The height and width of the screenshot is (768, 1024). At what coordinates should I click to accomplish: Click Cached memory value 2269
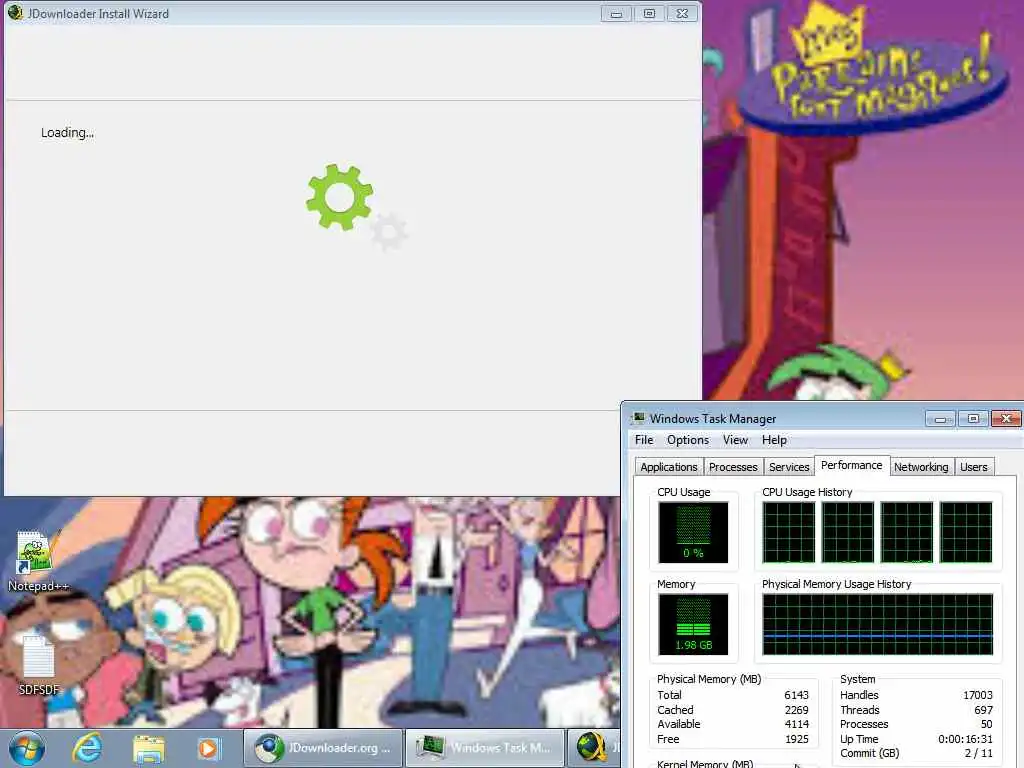point(796,710)
